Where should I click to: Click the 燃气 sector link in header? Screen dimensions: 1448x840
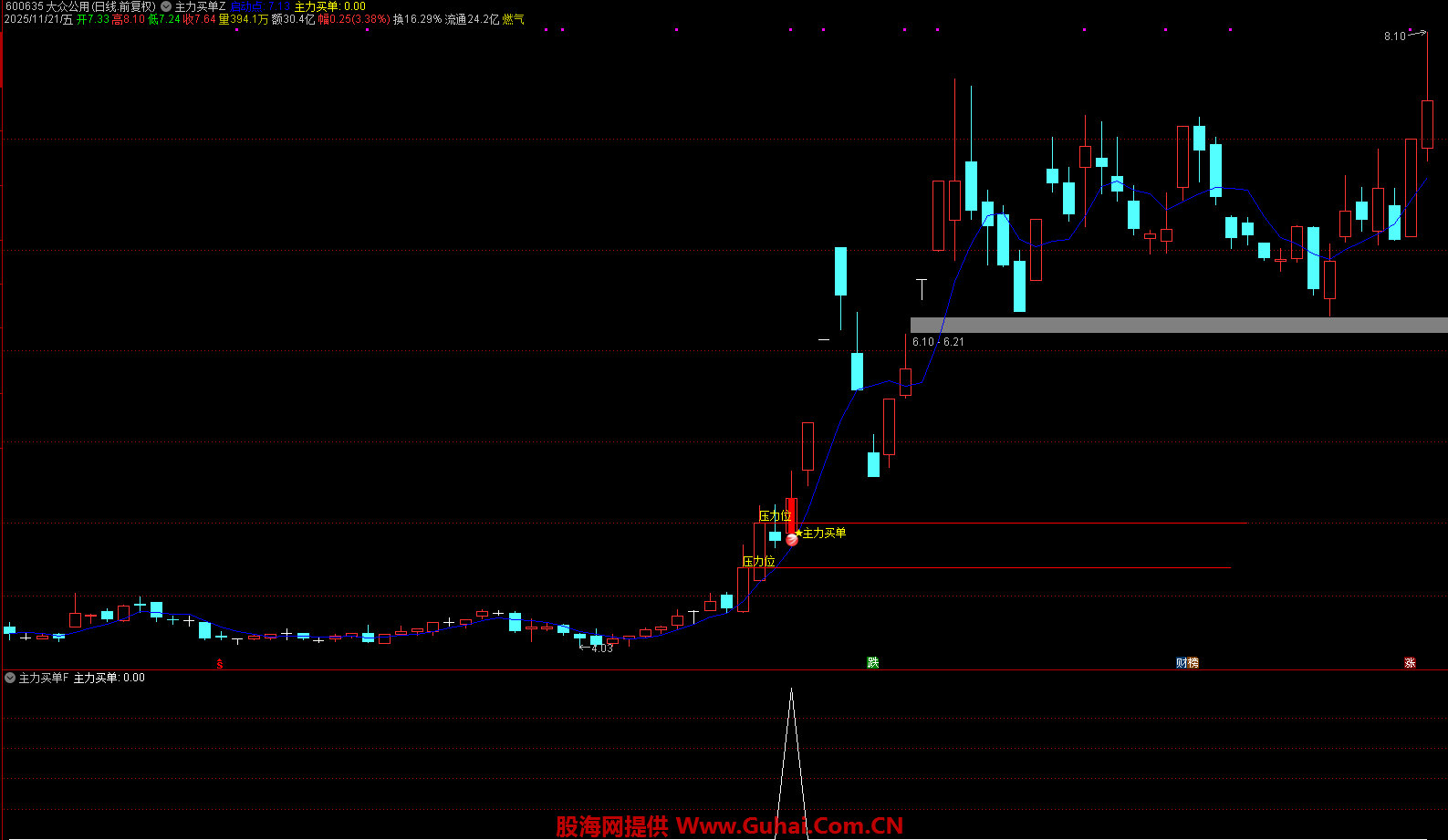tap(514, 19)
